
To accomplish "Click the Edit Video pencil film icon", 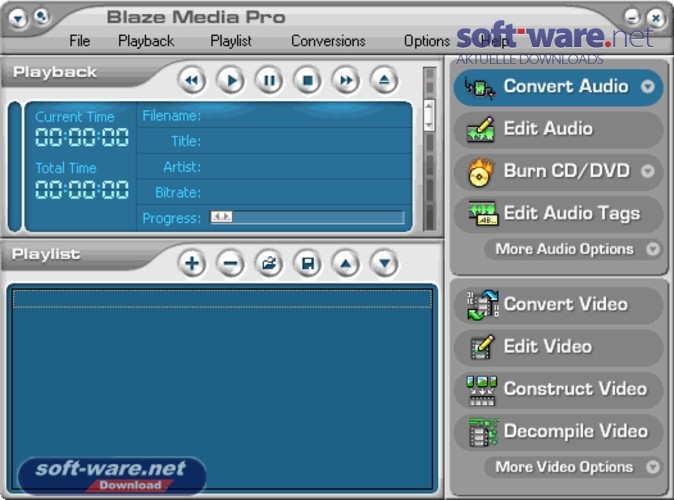I will coord(482,347).
